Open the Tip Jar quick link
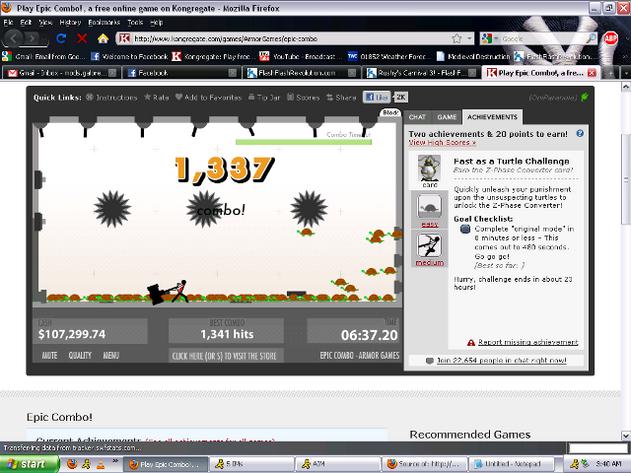Viewport: 631px width, 473px height. click(x=264, y=97)
